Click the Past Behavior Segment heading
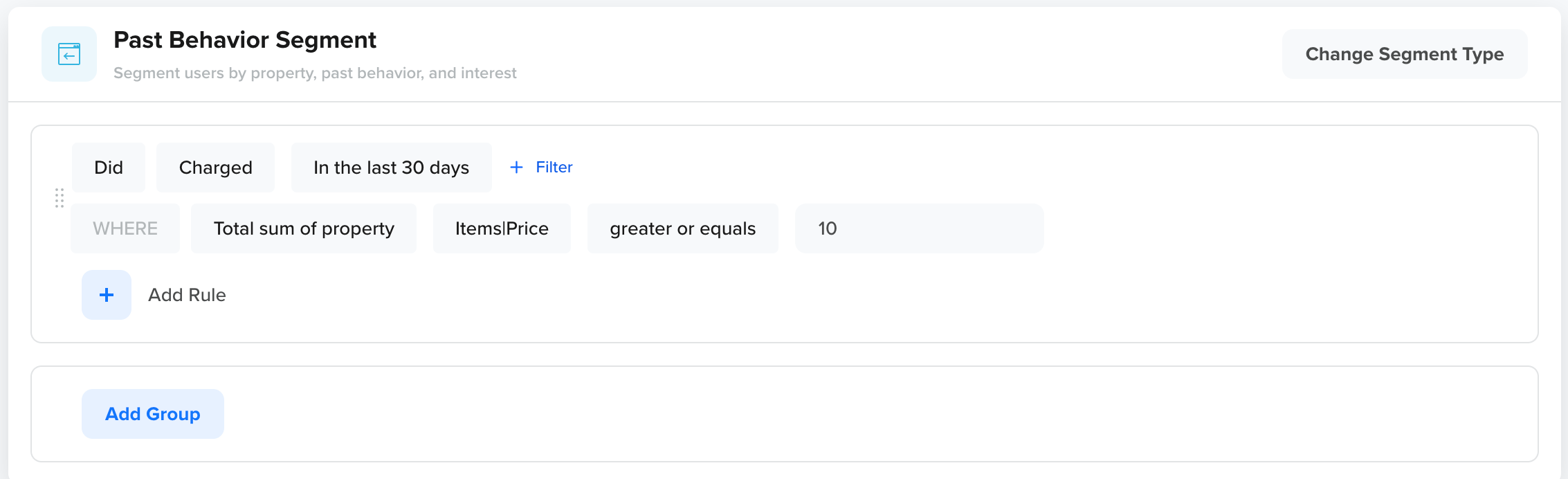 click(x=245, y=40)
